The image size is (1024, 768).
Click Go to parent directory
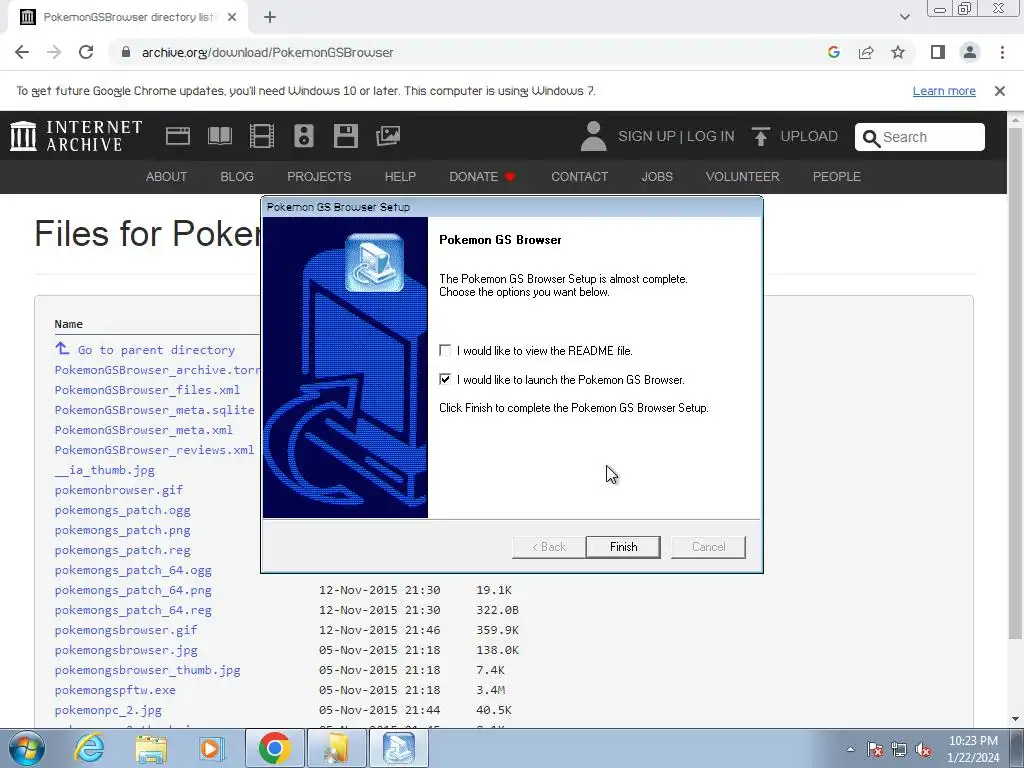(144, 349)
